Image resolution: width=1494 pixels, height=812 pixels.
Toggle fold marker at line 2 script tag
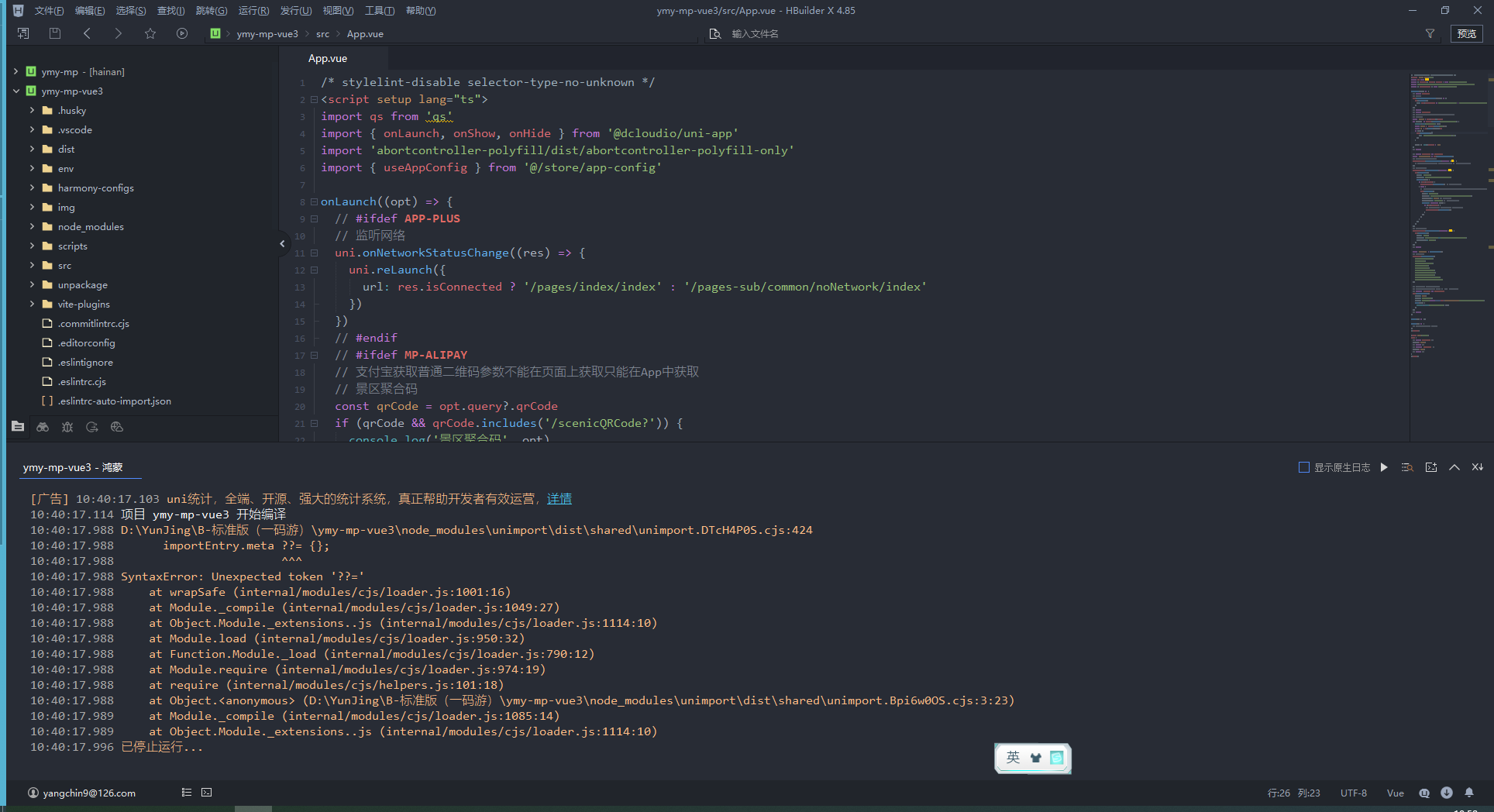tap(314, 99)
